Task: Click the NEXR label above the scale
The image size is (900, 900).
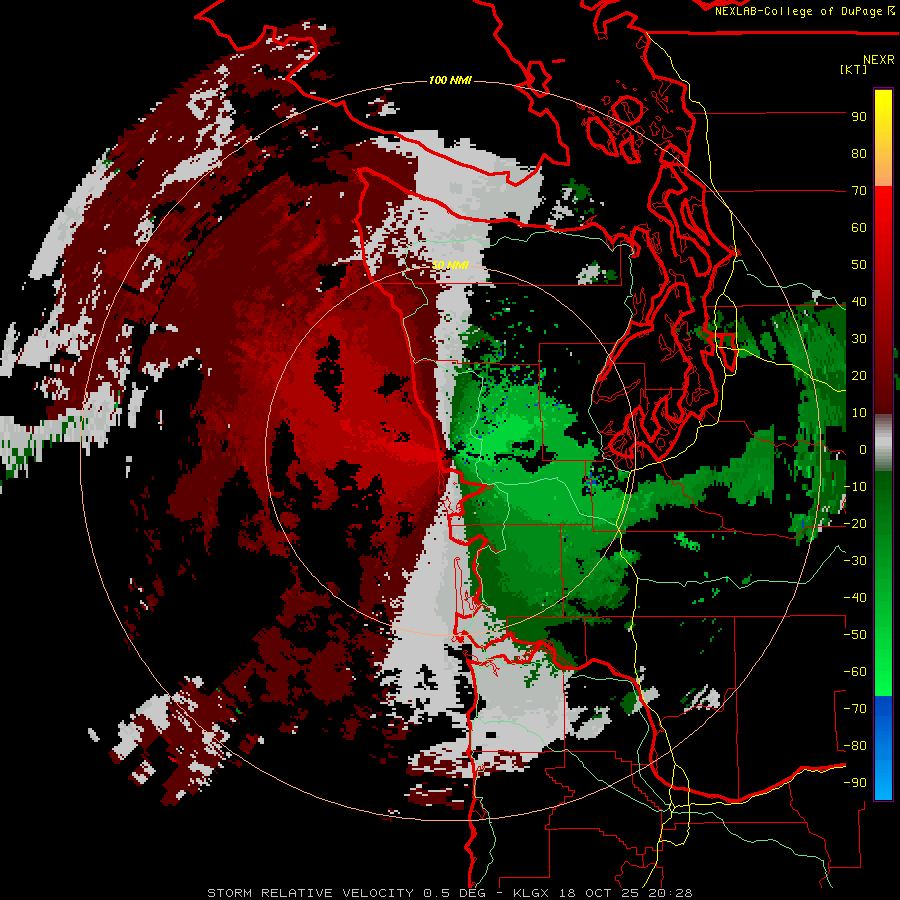Action: coord(879,60)
